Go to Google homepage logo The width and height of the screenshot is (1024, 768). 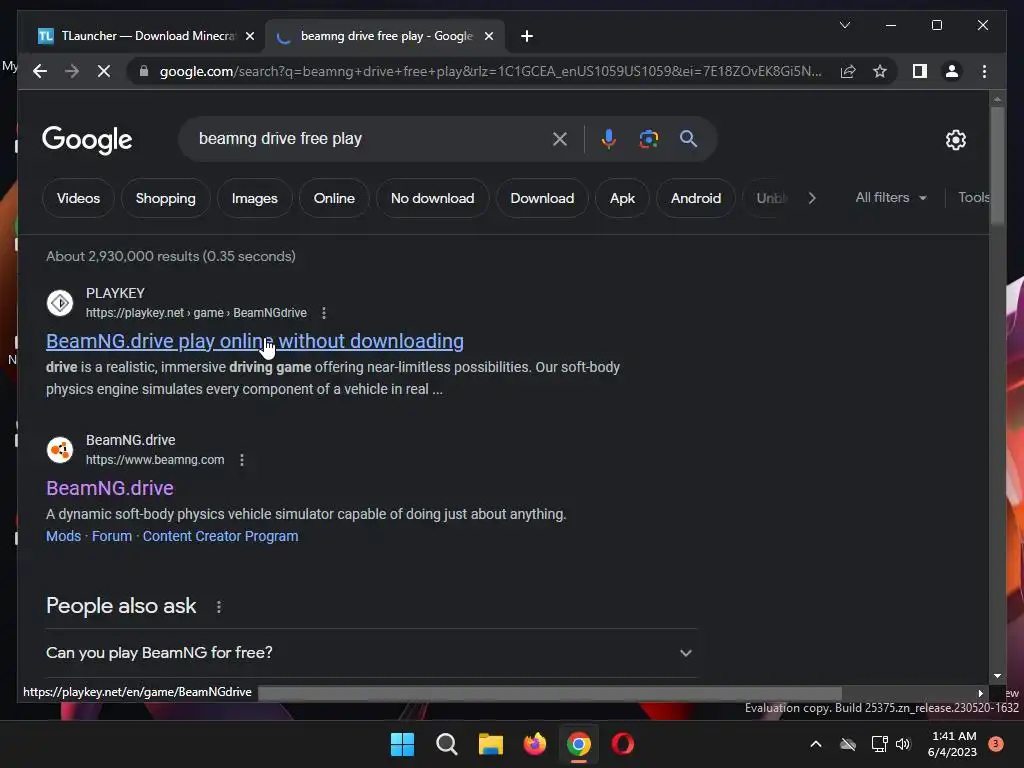(87, 140)
